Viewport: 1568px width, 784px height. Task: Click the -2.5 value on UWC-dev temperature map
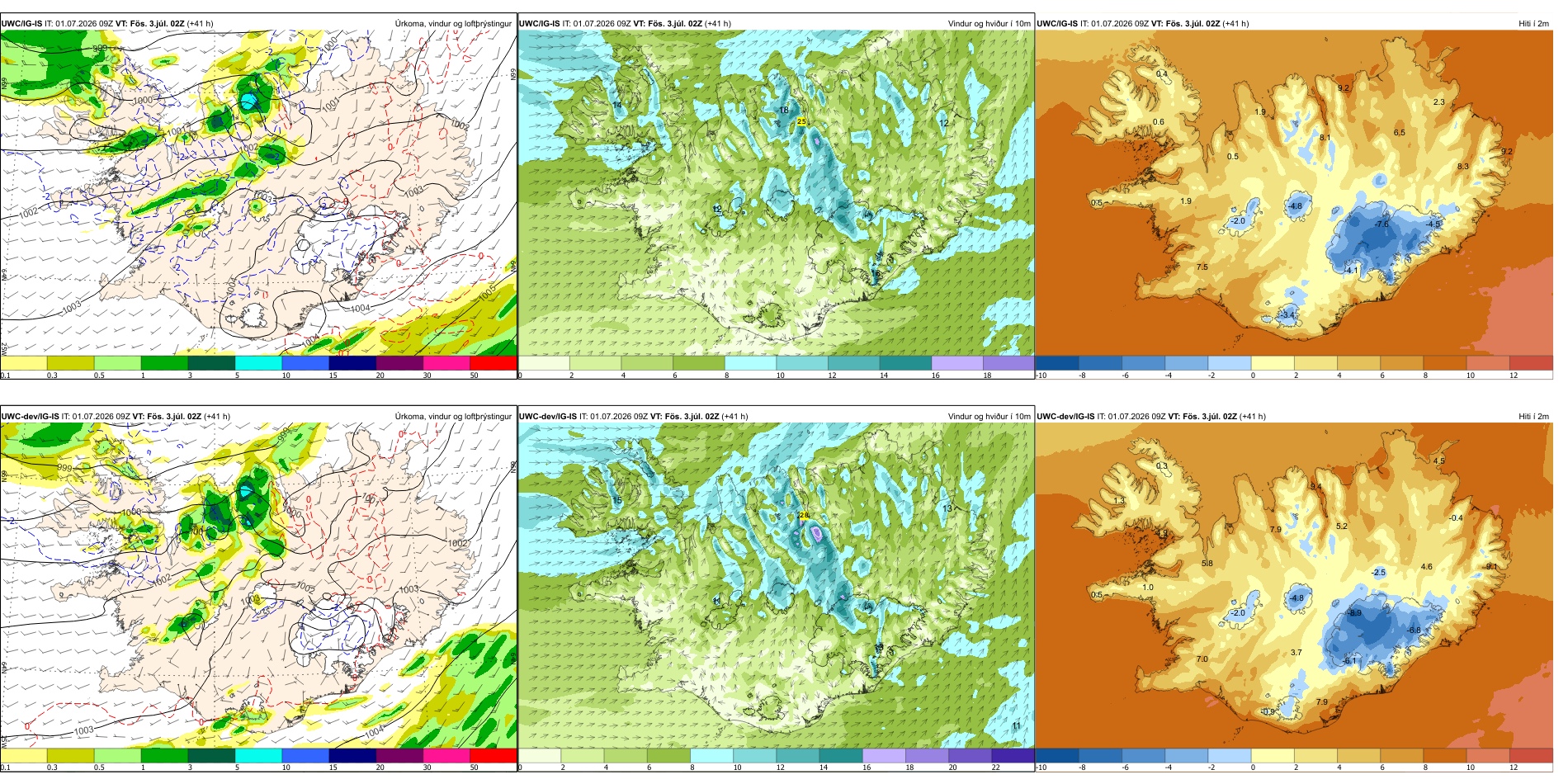(1379, 572)
